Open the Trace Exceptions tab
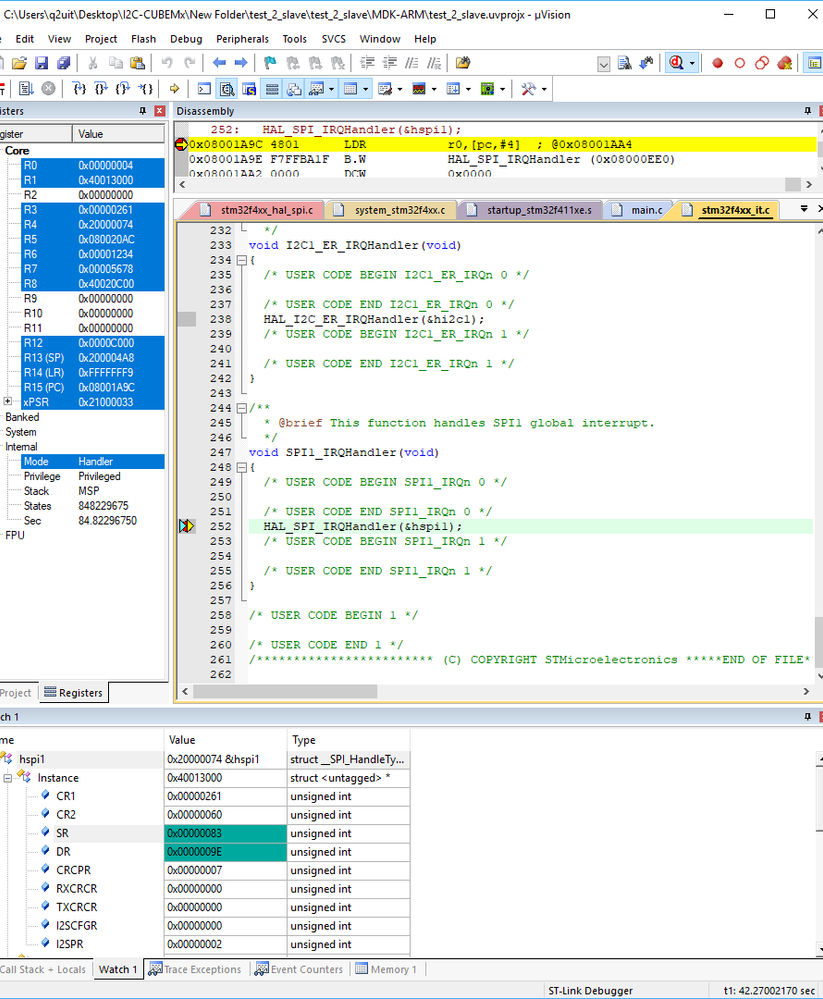The height and width of the screenshot is (999, 823). 194,969
